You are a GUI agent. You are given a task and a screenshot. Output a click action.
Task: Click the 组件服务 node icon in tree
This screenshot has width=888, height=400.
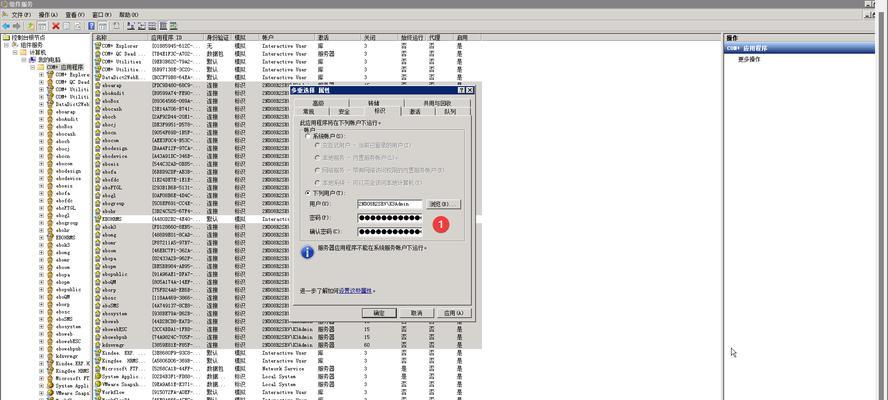click(15, 45)
